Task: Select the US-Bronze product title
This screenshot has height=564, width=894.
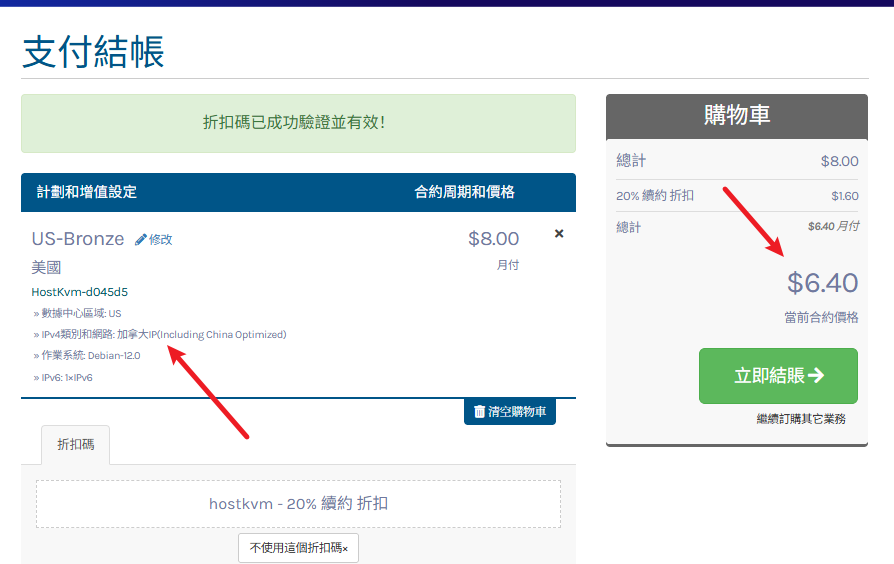Action: [78, 239]
